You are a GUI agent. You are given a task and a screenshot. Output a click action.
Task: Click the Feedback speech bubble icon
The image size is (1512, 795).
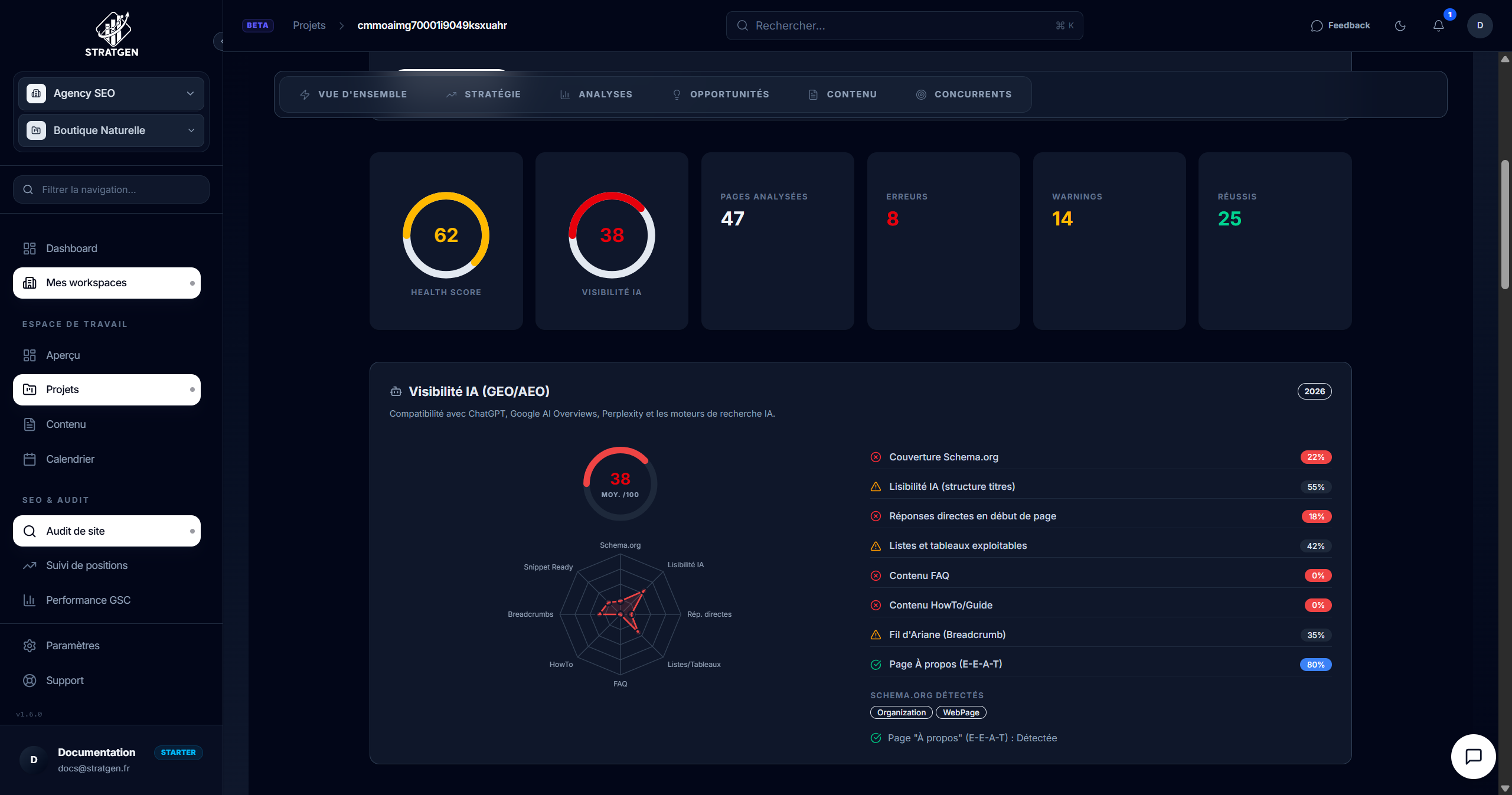tap(1316, 25)
